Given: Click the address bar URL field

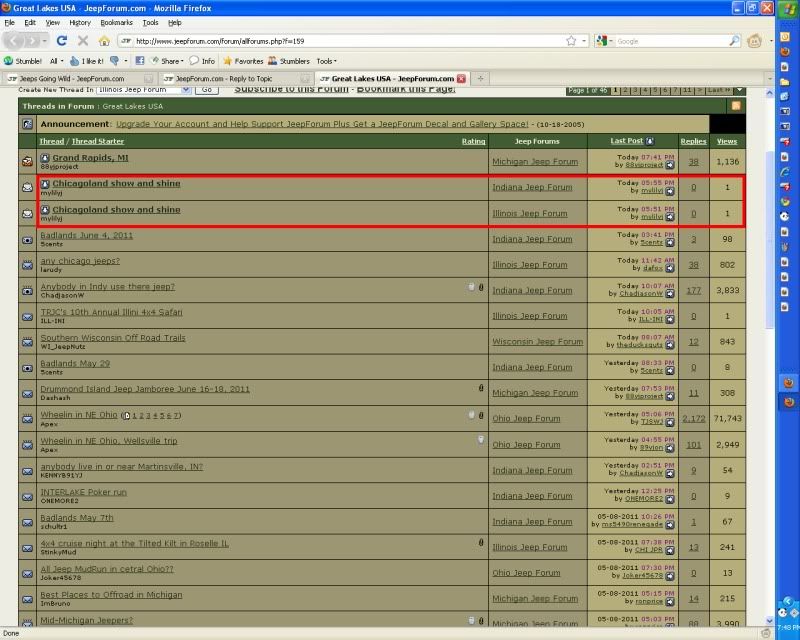Looking at the screenshot, I should click(347, 41).
